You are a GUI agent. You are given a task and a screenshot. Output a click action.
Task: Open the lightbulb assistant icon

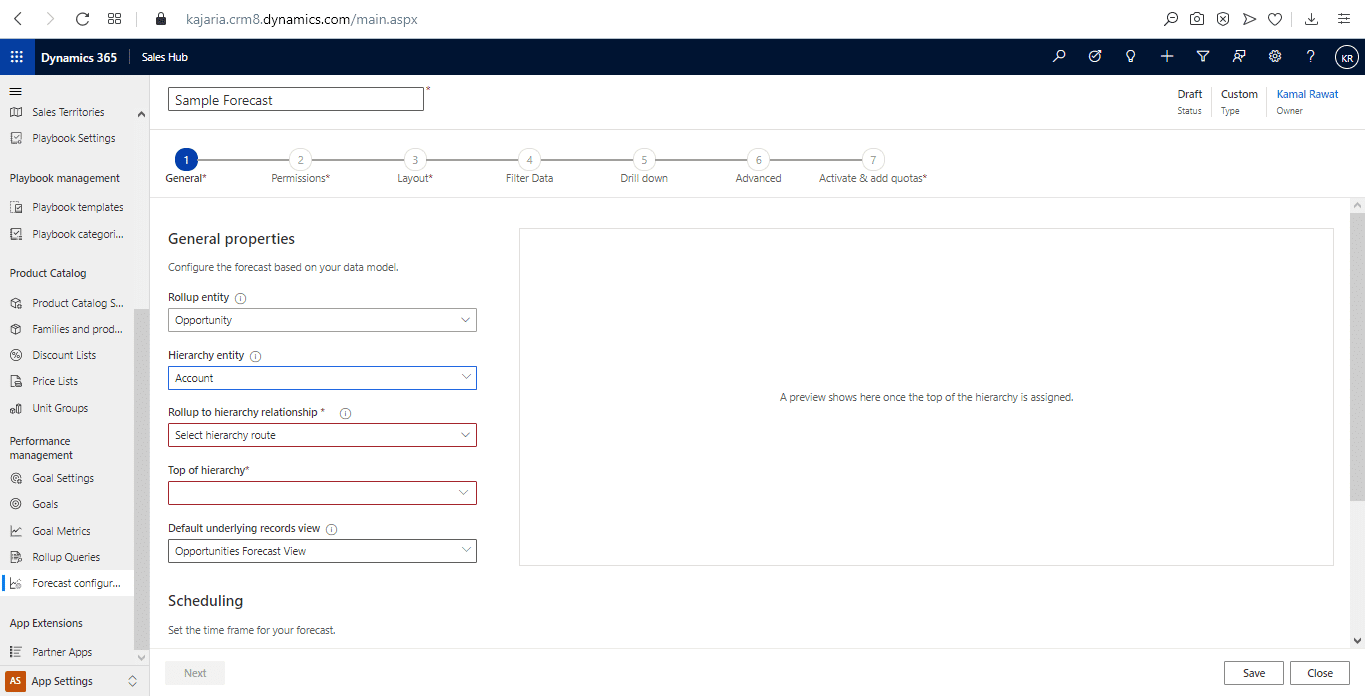point(1131,57)
